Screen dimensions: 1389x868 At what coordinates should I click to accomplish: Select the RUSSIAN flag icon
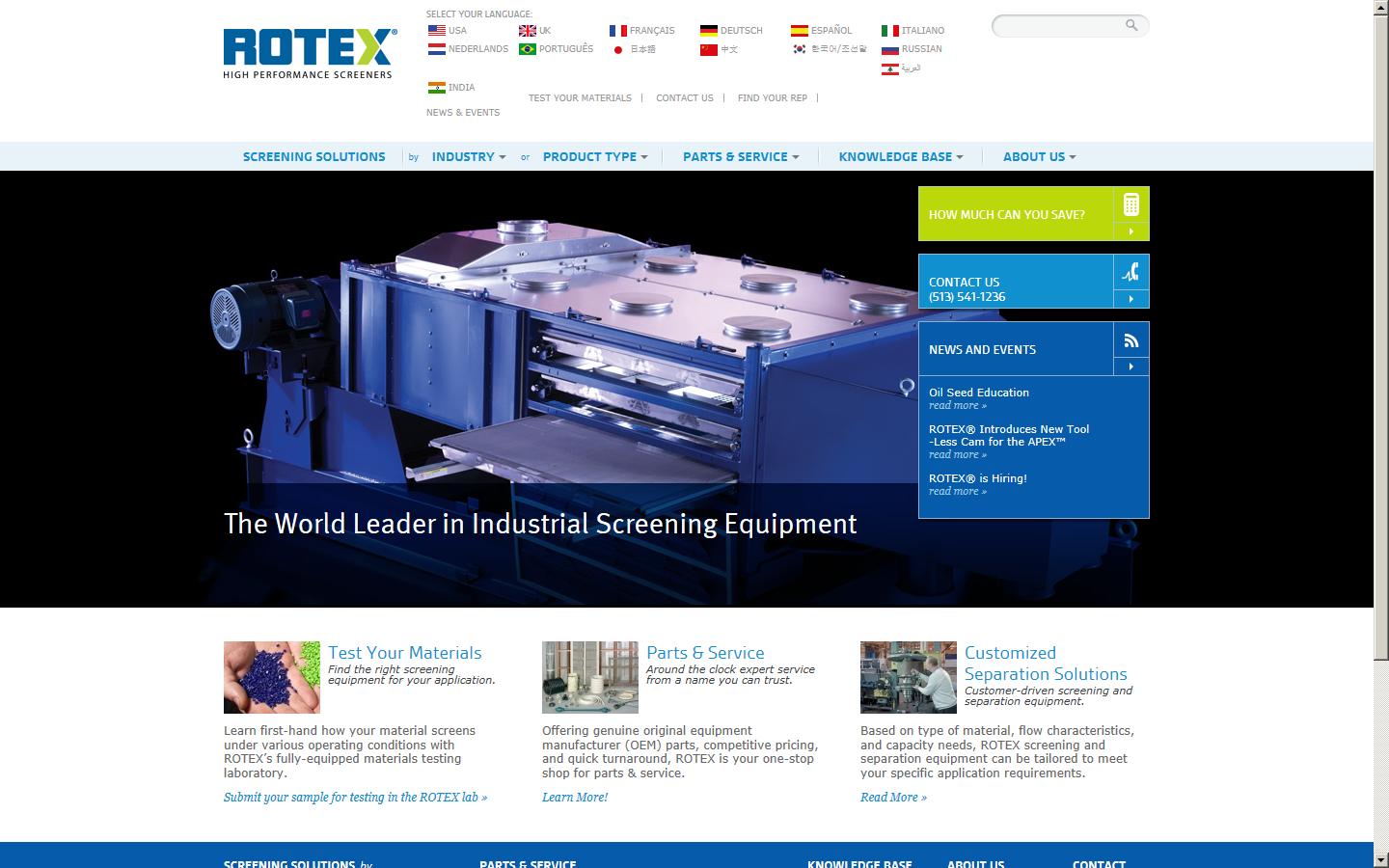(889, 49)
